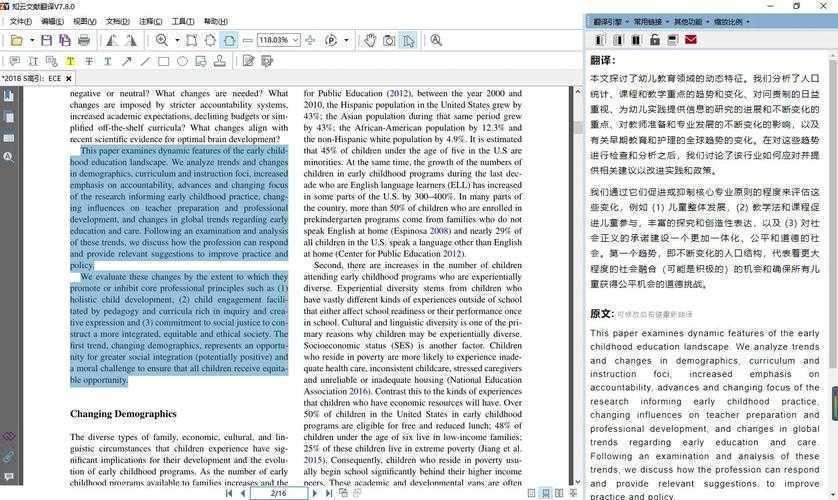Click the edit annotation pencil icon
838x500 pixels.
(249, 61)
